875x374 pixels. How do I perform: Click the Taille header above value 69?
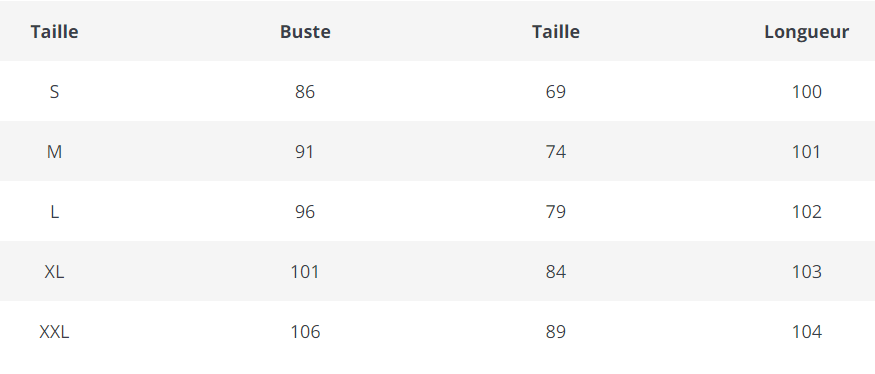[555, 32]
